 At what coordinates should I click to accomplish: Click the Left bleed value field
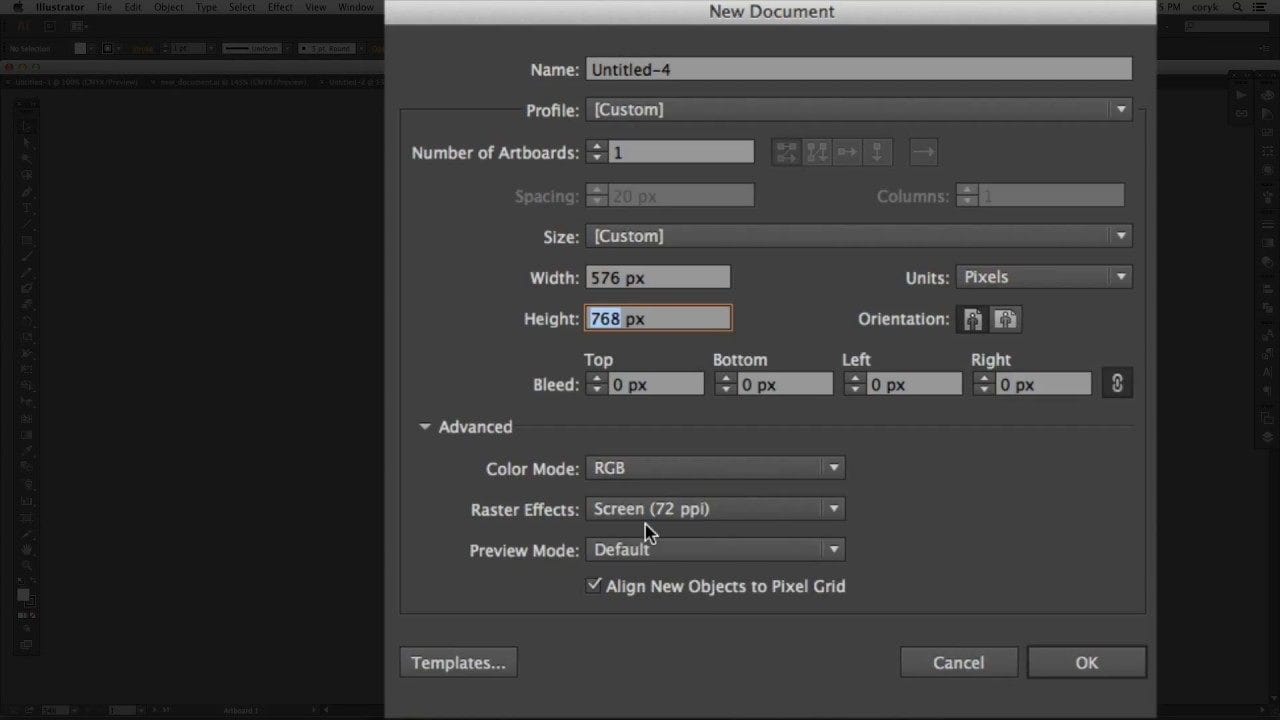click(x=914, y=384)
